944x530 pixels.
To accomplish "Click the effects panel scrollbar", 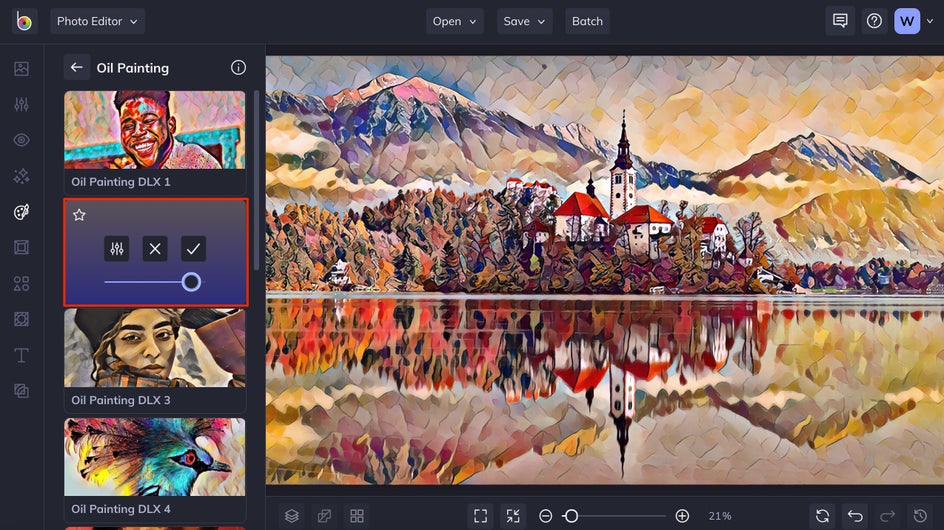I will point(256,181).
